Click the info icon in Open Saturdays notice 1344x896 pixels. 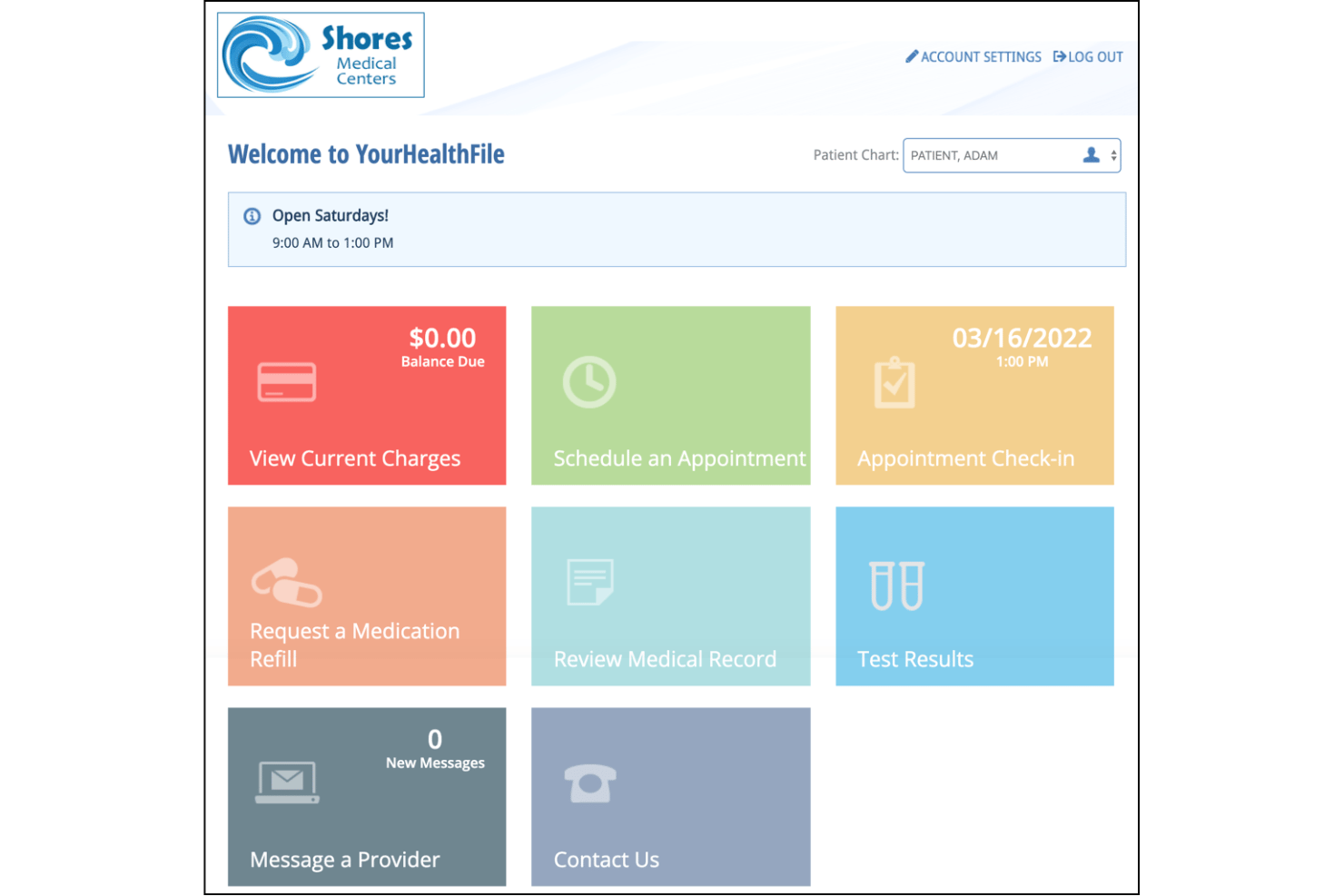point(252,216)
